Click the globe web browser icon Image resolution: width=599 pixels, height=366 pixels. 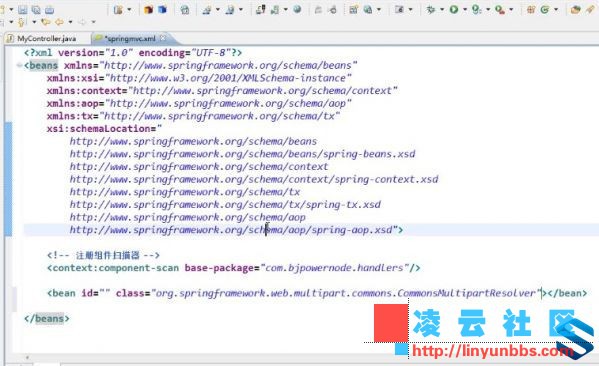point(297,10)
